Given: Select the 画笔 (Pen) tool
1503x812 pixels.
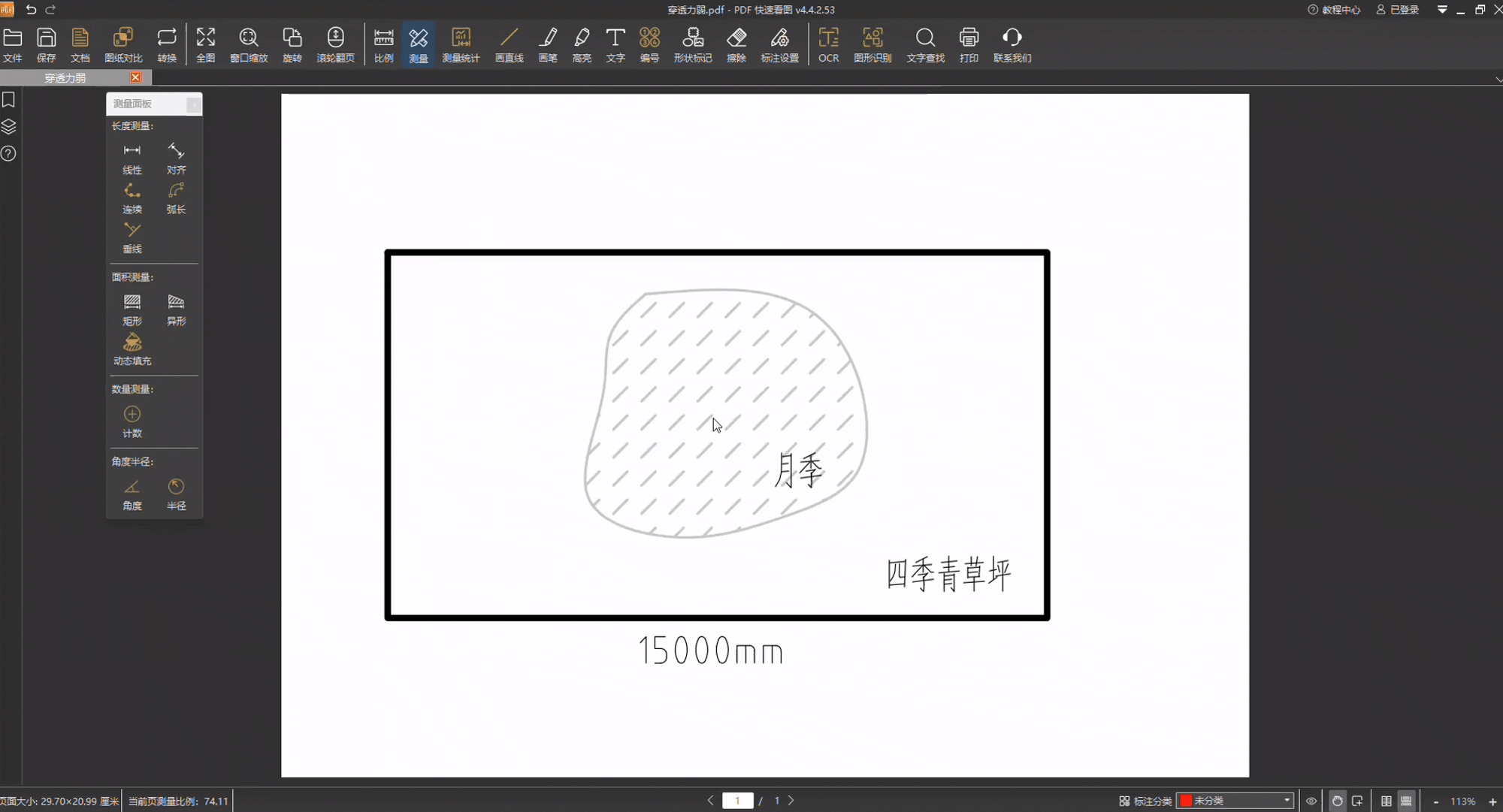Looking at the screenshot, I should click(x=548, y=45).
